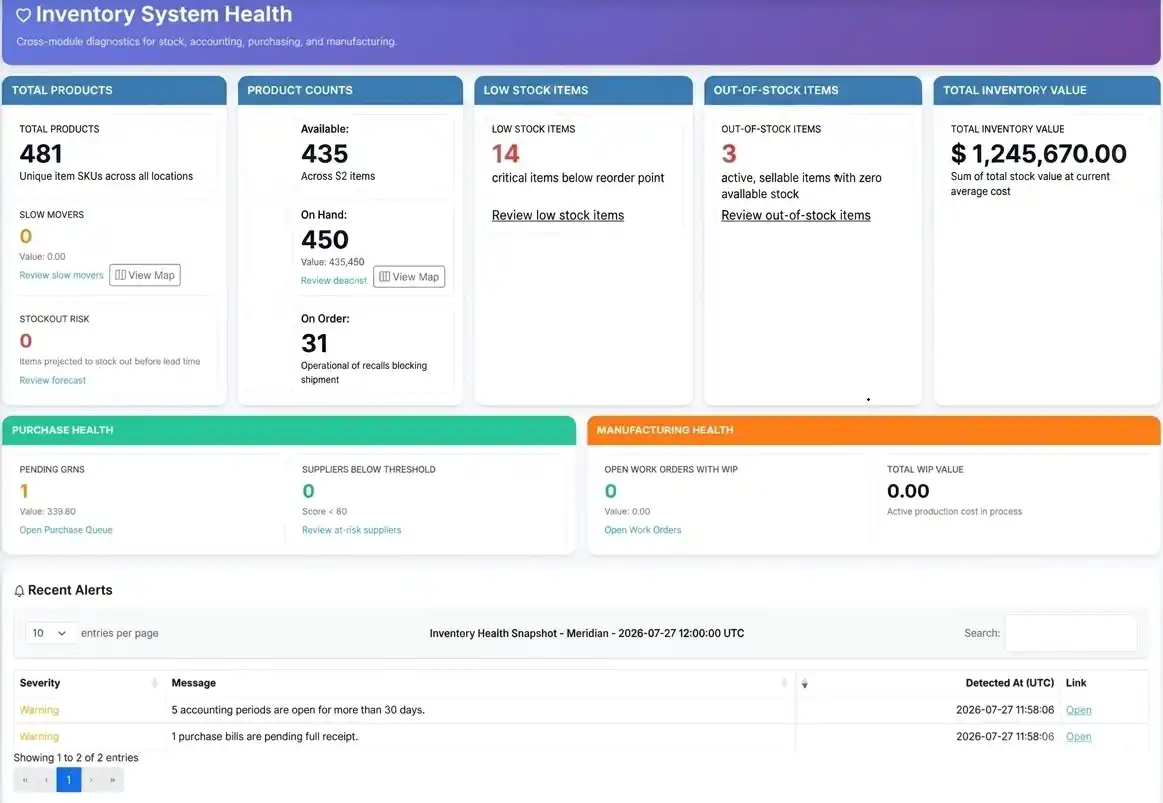Viewport: 1163px width, 803px height.
Task: Select page 1 in pagination
Action: point(69,780)
